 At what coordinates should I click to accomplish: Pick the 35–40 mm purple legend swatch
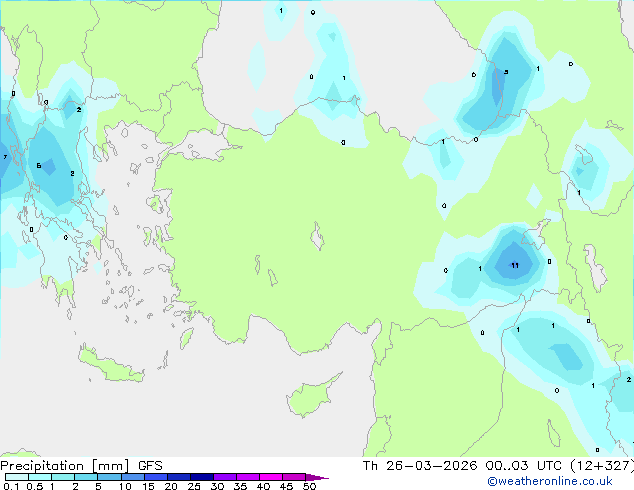[248, 477]
